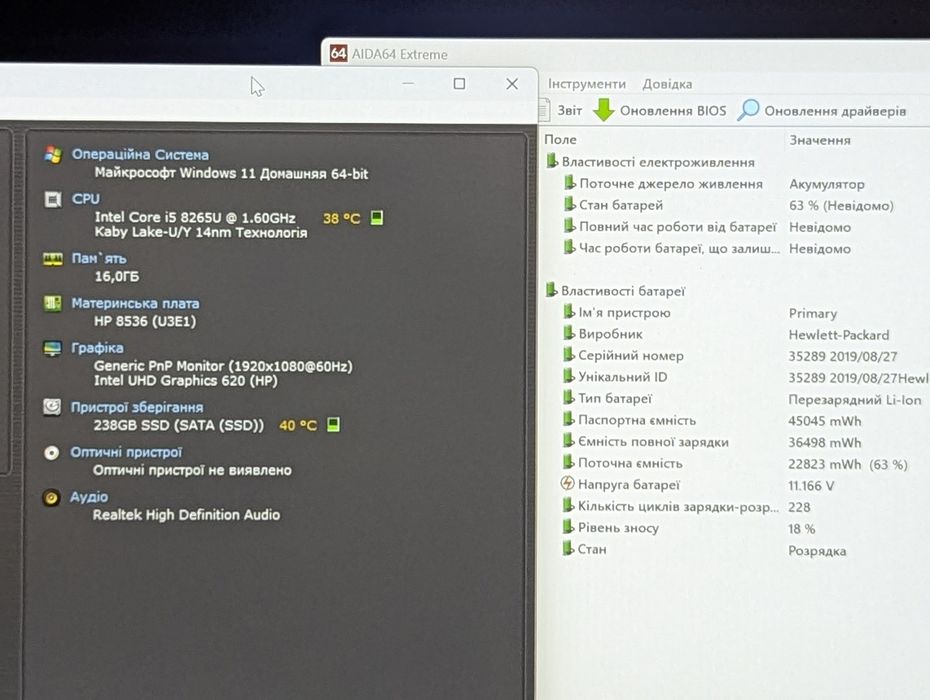Click the hard drive storage icon

point(52,407)
